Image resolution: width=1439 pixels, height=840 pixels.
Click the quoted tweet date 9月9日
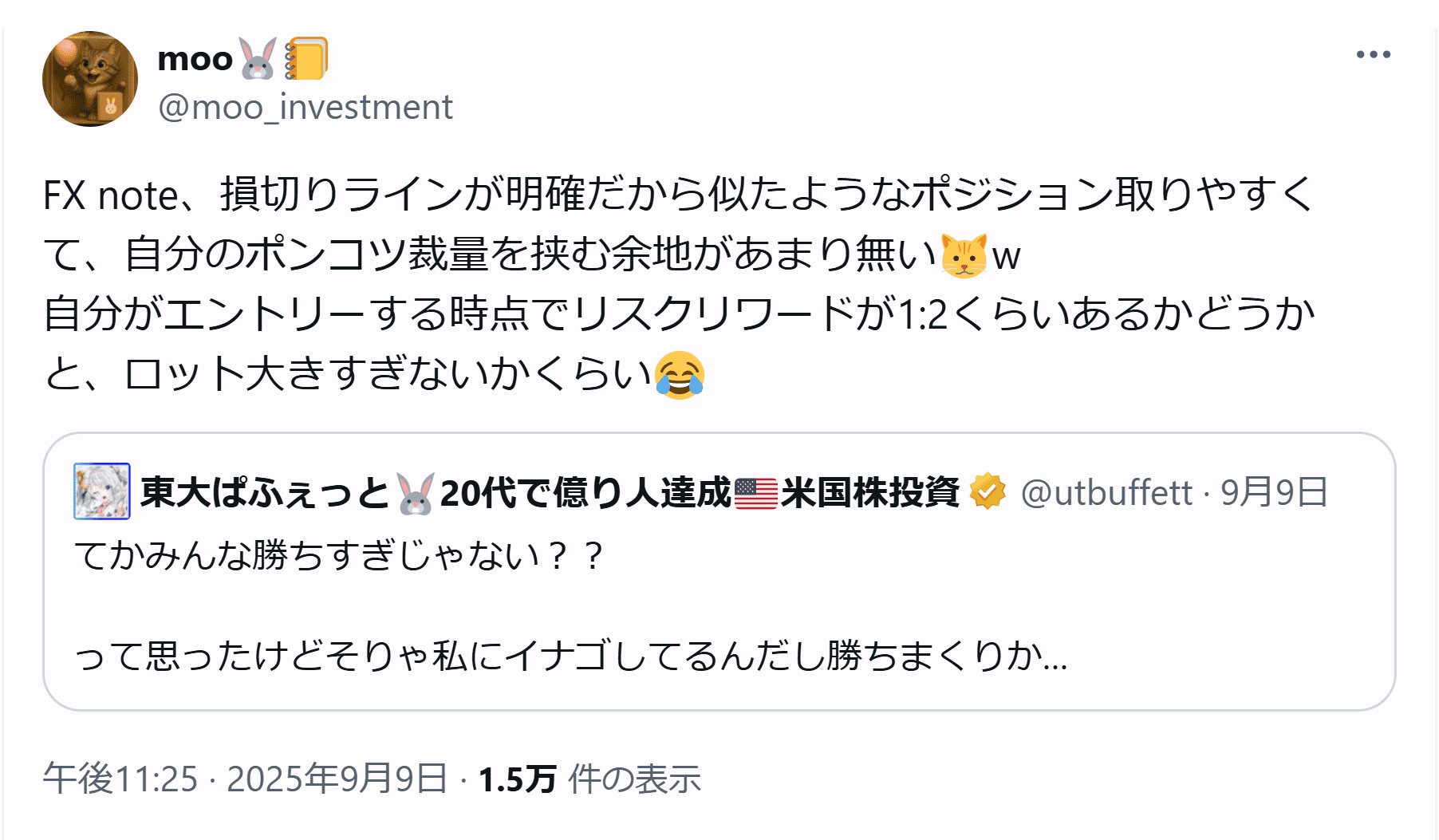(x=1273, y=493)
